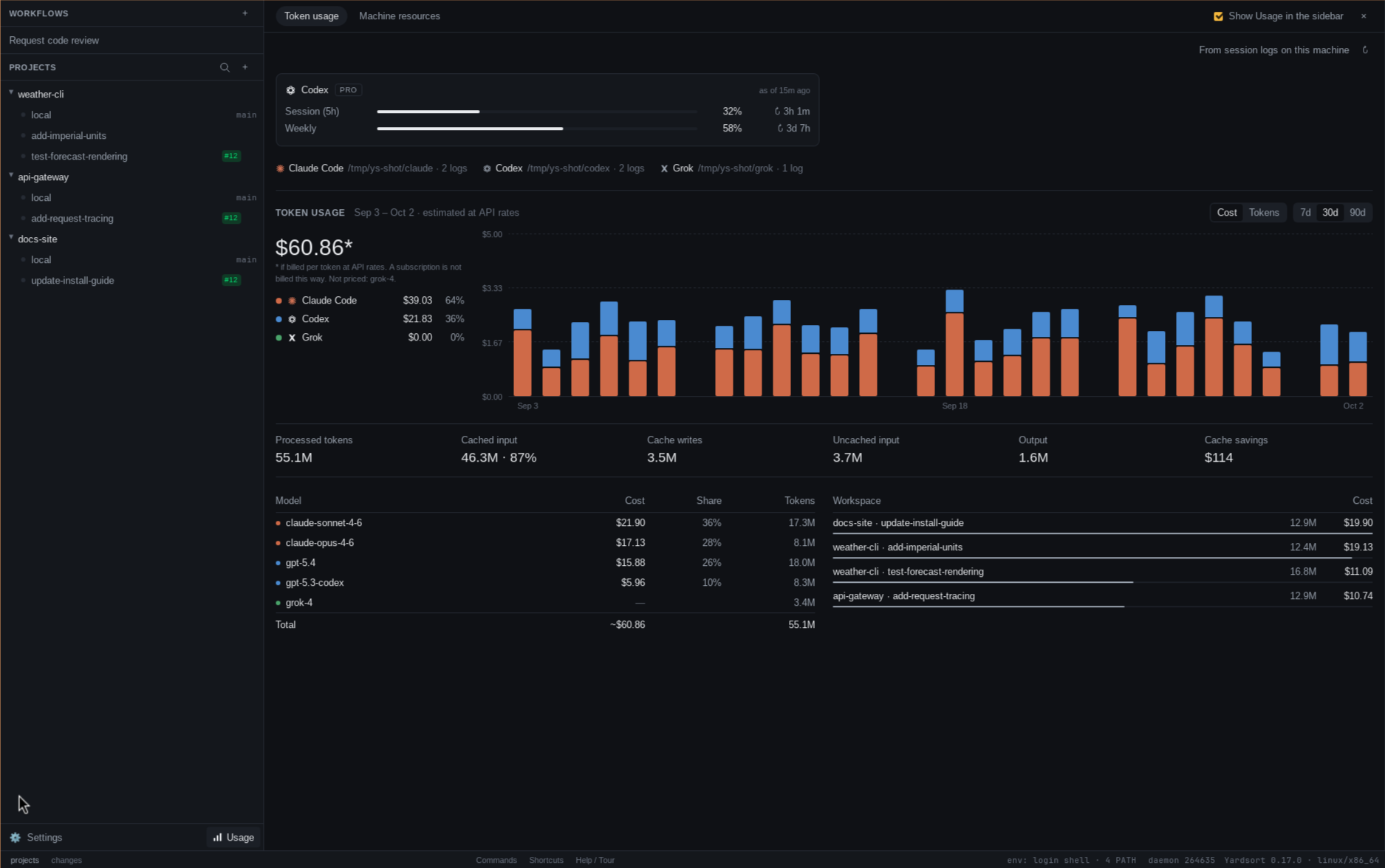The width and height of the screenshot is (1385, 868).
Task: Switch to projects tab in status bar
Action: click(x=24, y=860)
